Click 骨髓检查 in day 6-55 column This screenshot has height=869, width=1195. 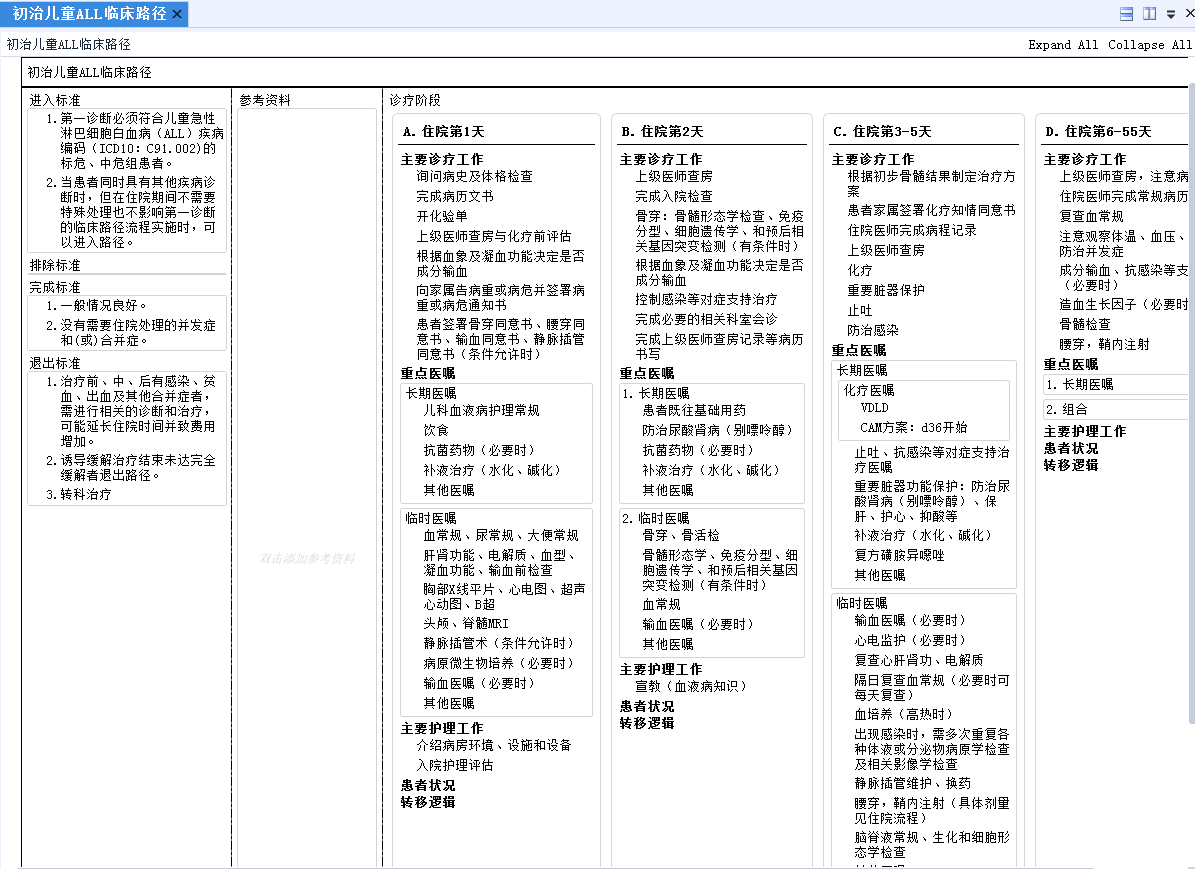click(x=1085, y=324)
